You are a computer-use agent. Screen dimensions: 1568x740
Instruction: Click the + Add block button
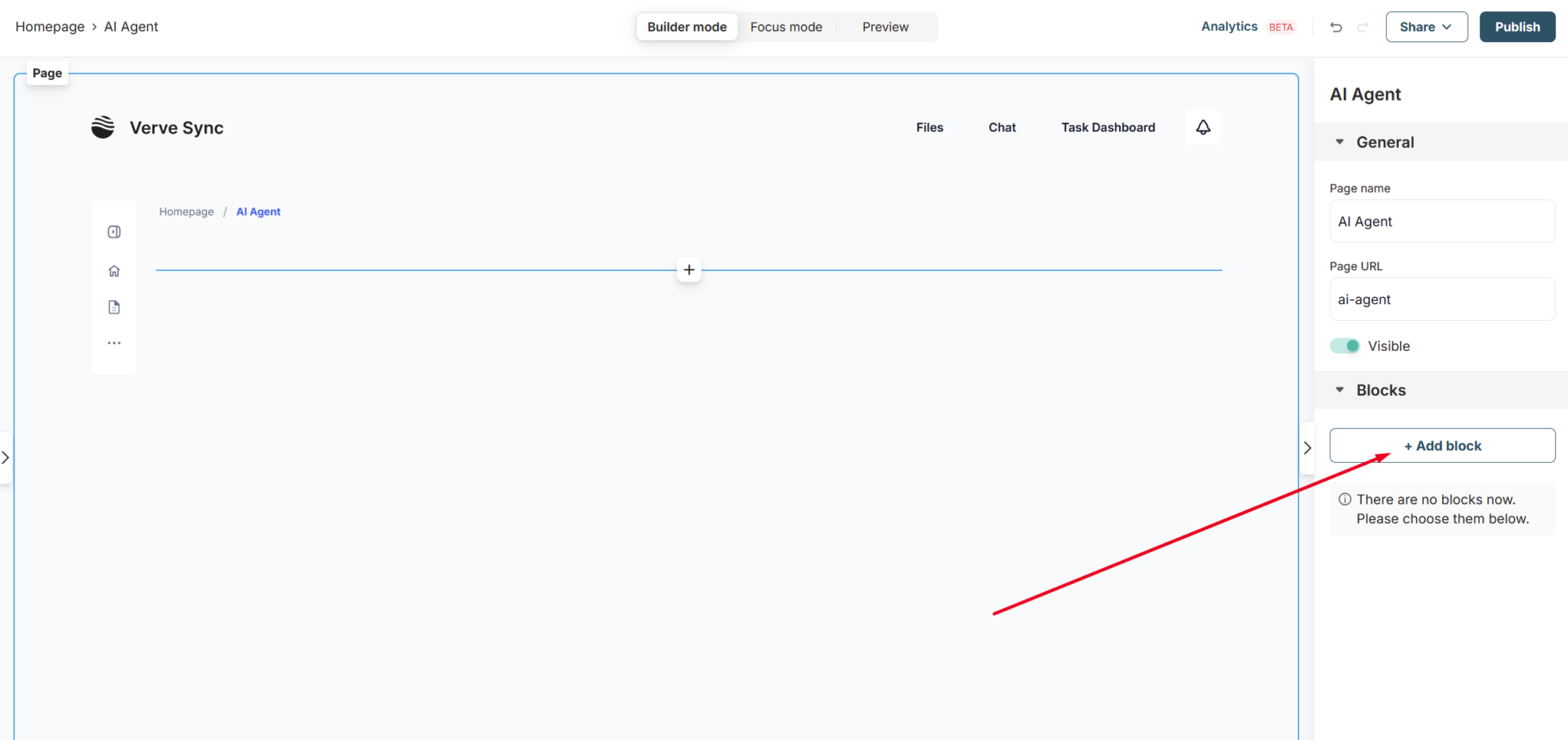click(x=1441, y=445)
